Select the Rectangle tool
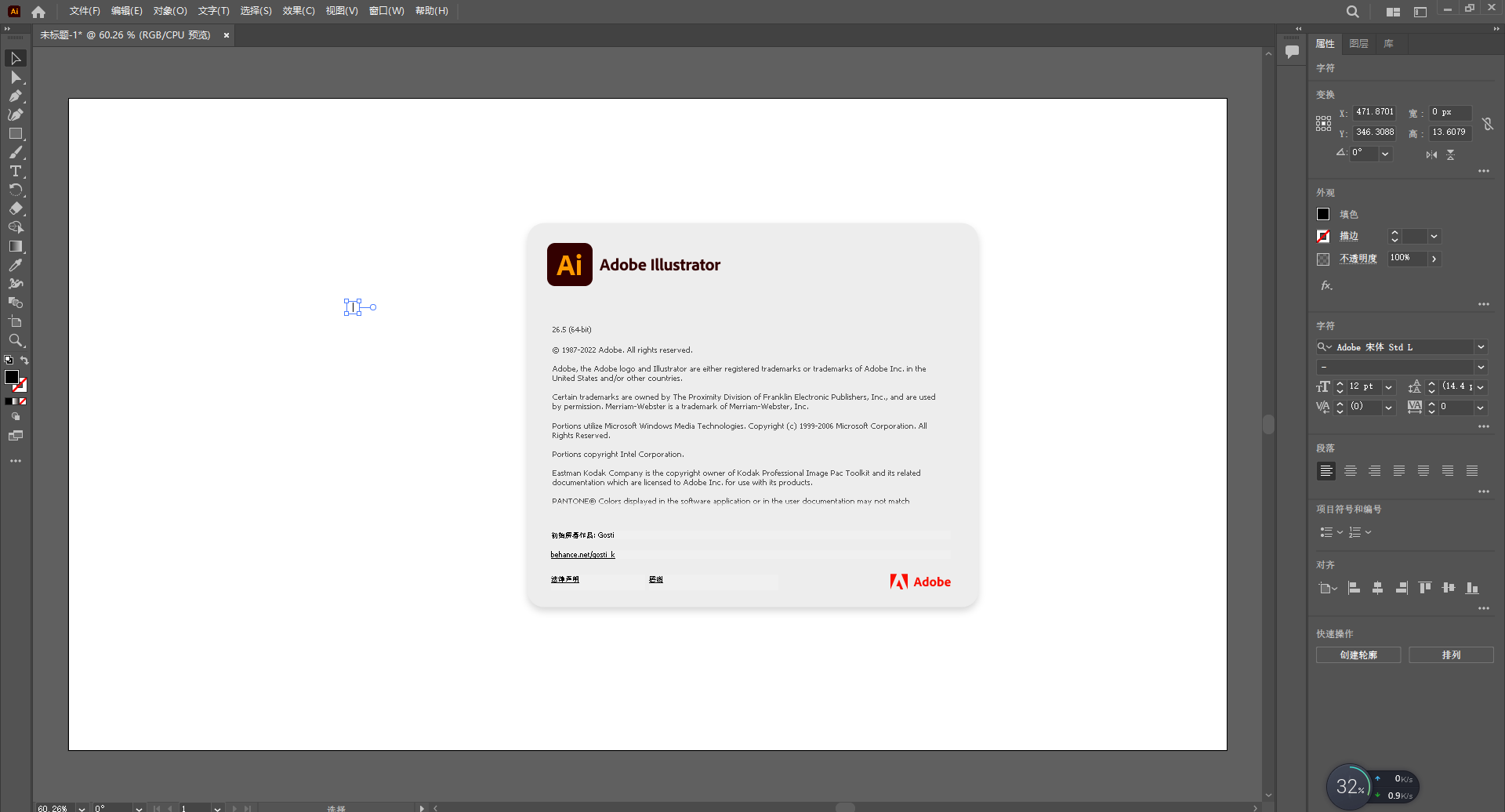 pyautogui.click(x=16, y=133)
